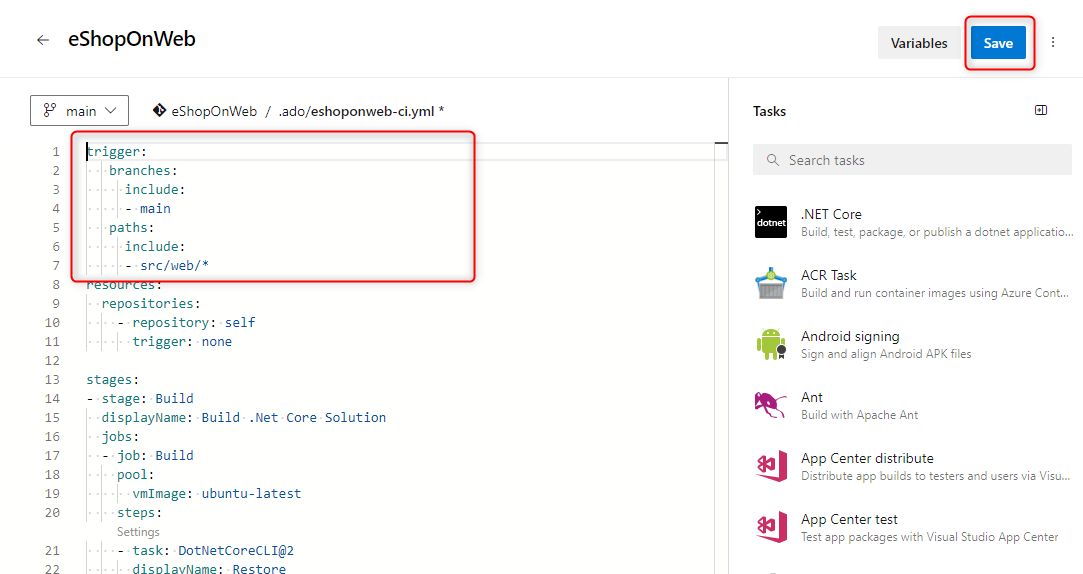Click the 'stages:' line
Screen dimensions: 1083x574
(113, 379)
